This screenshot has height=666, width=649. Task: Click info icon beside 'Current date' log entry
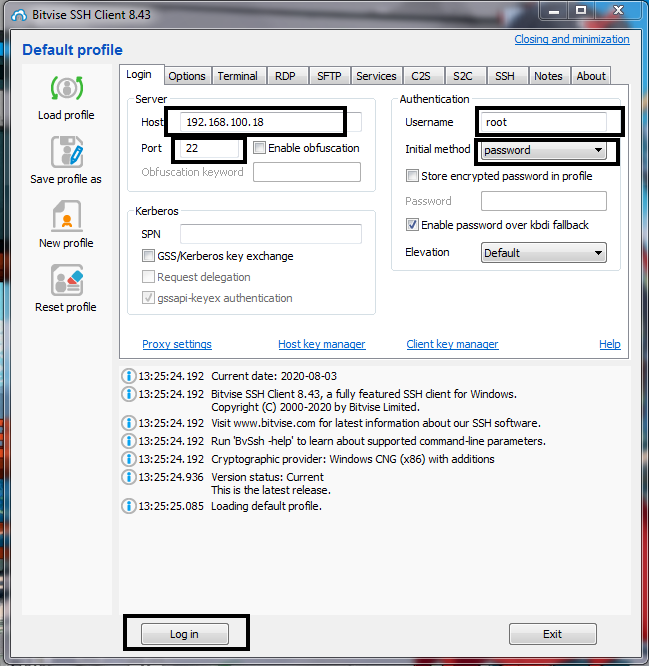pyautogui.click(x=128, y=376)
